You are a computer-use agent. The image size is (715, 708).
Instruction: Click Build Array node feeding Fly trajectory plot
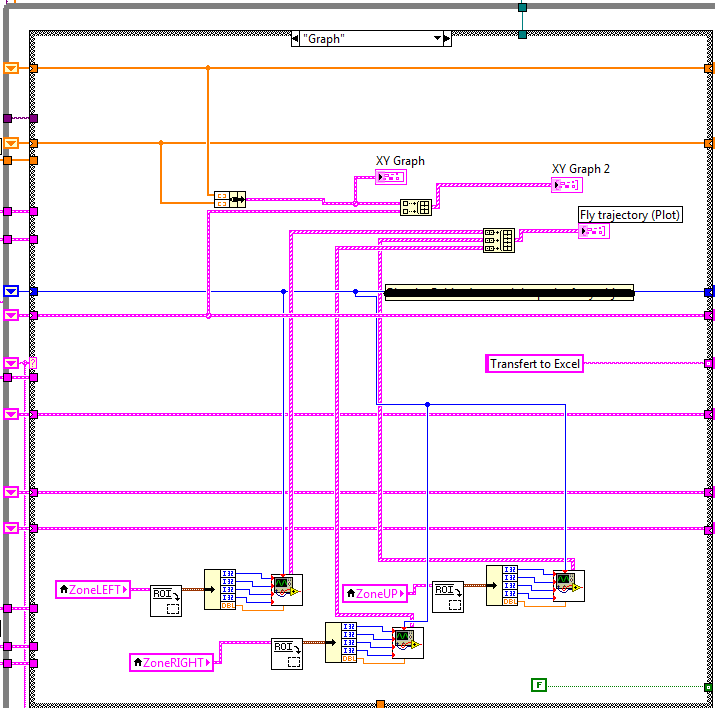(498, 240)
